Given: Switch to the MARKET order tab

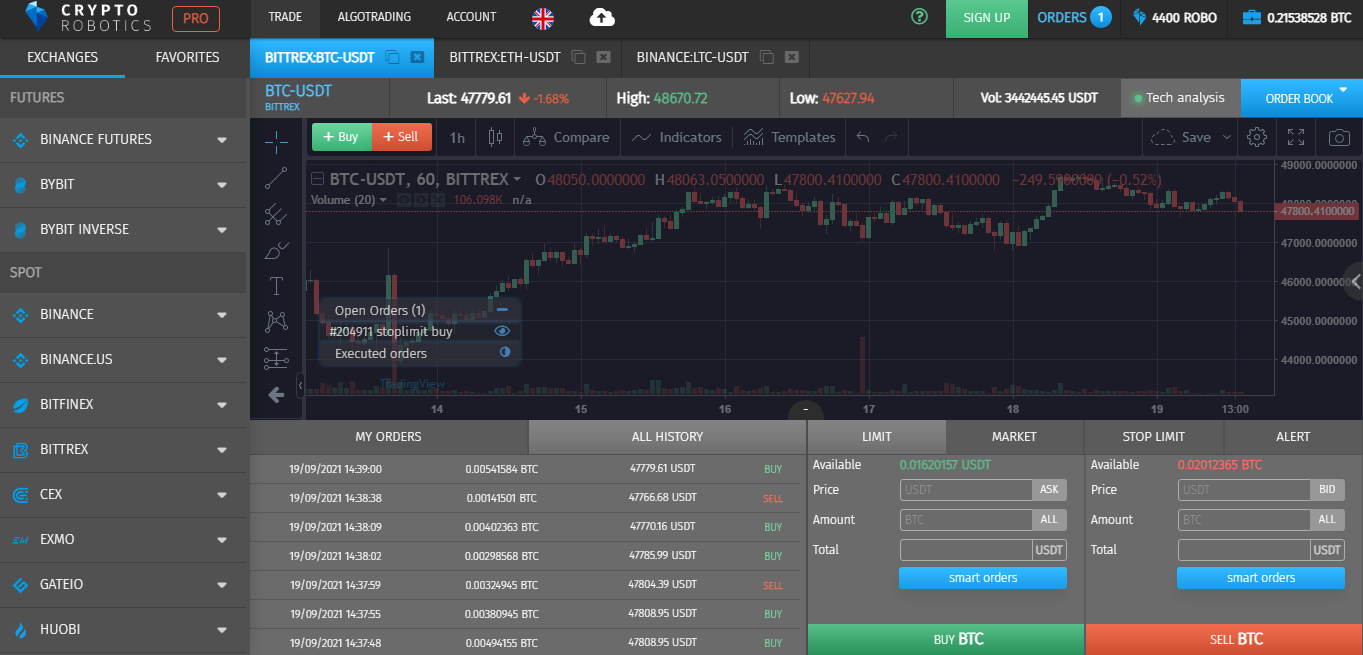Looking at the screenshot, I should coord(1014,436).
